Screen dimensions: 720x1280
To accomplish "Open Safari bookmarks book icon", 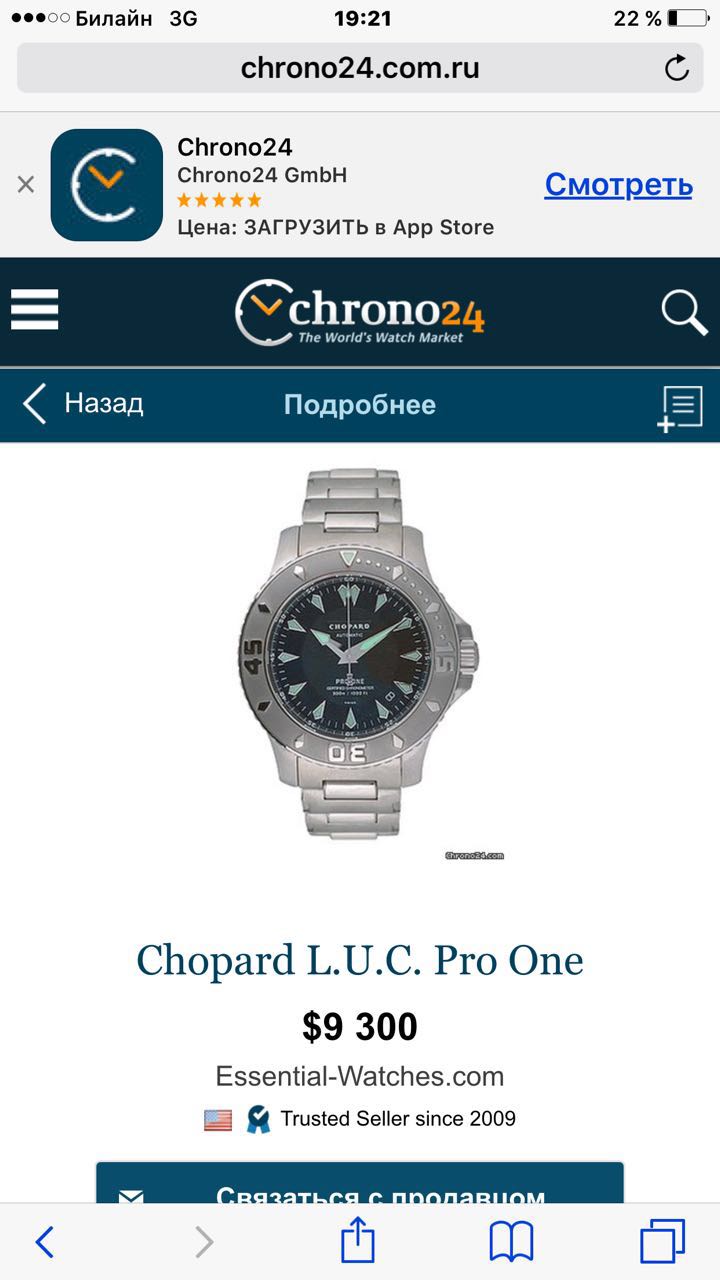I will pos(511,1242).
